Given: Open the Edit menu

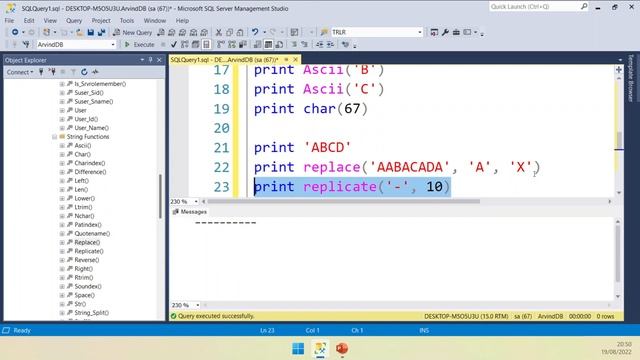Looking at the screenshot, I should [29, 20].
